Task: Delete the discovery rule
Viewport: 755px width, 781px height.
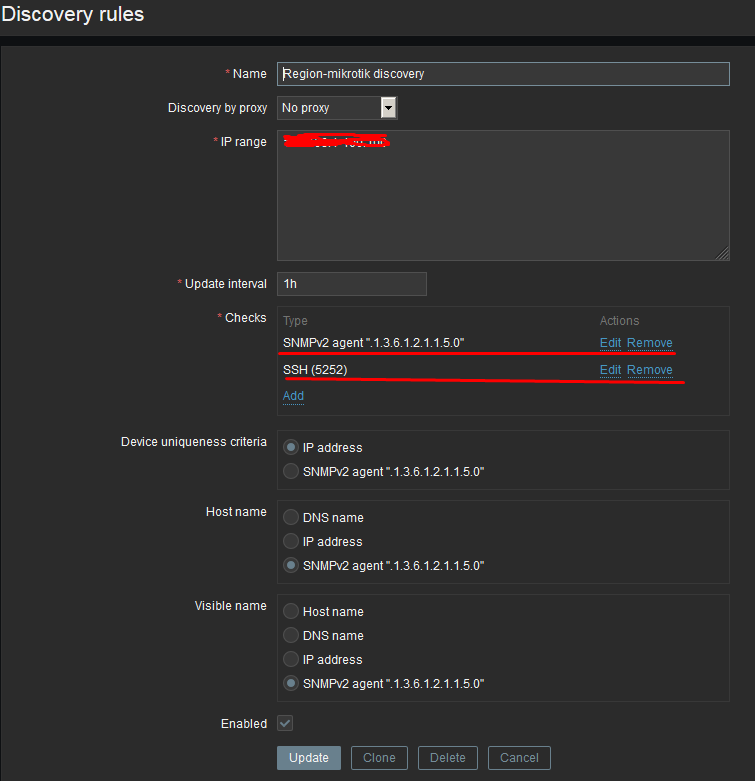Action: click(448, 758)
